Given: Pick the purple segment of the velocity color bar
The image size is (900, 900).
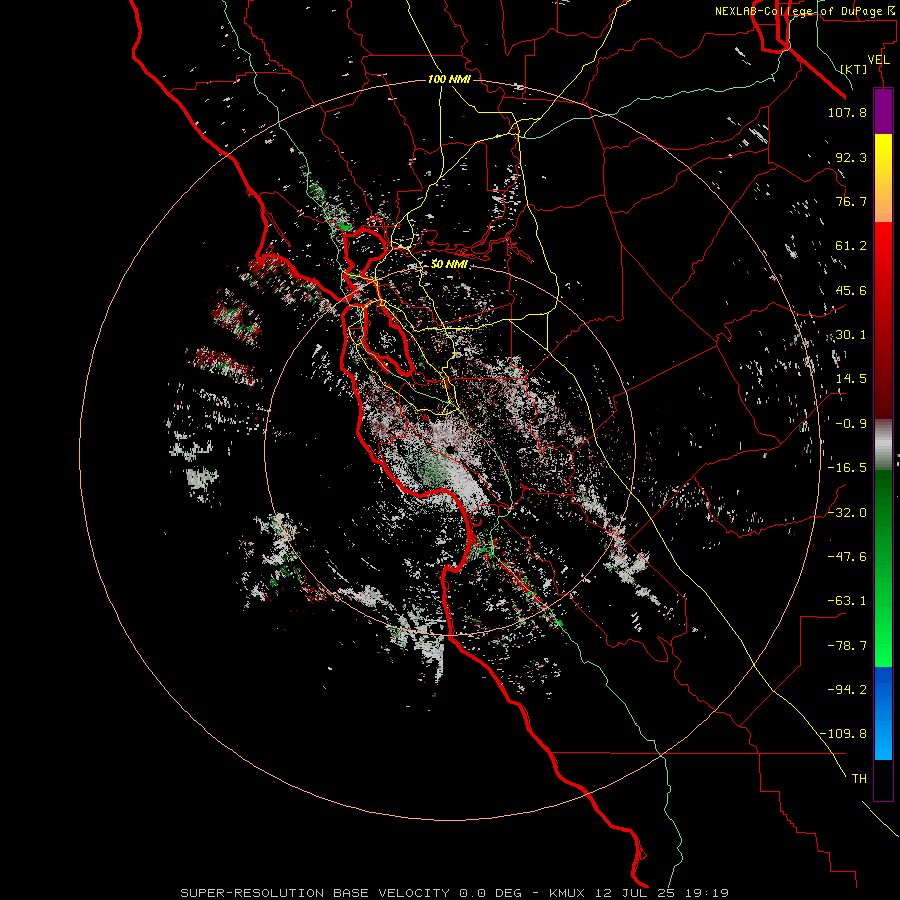Looking at the screenshot, I should pos(883,111).
